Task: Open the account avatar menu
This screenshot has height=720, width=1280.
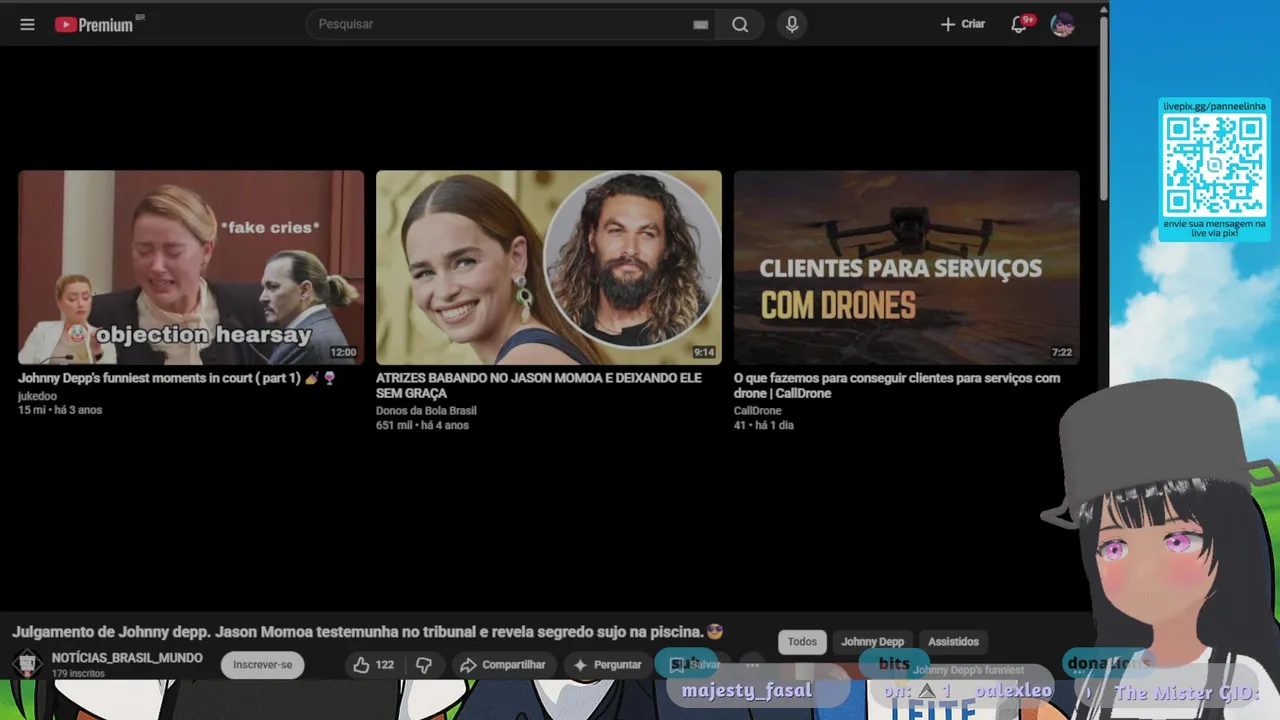Action: tap(1062, 24)
